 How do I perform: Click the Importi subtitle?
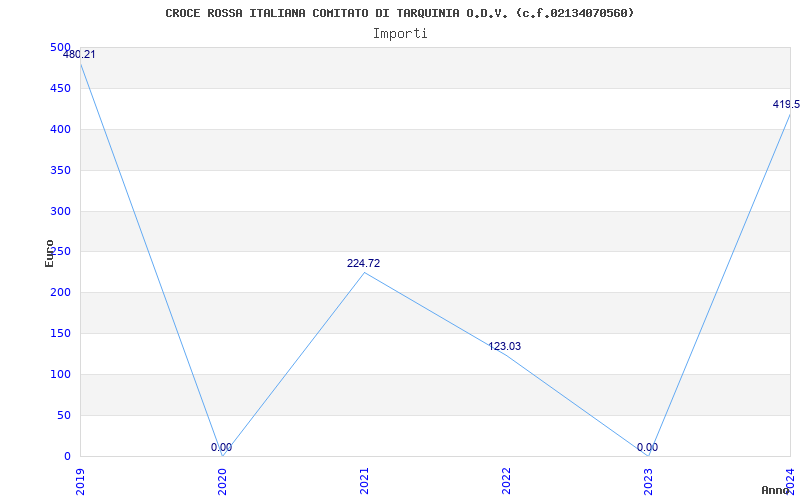(x=400, y=34)
